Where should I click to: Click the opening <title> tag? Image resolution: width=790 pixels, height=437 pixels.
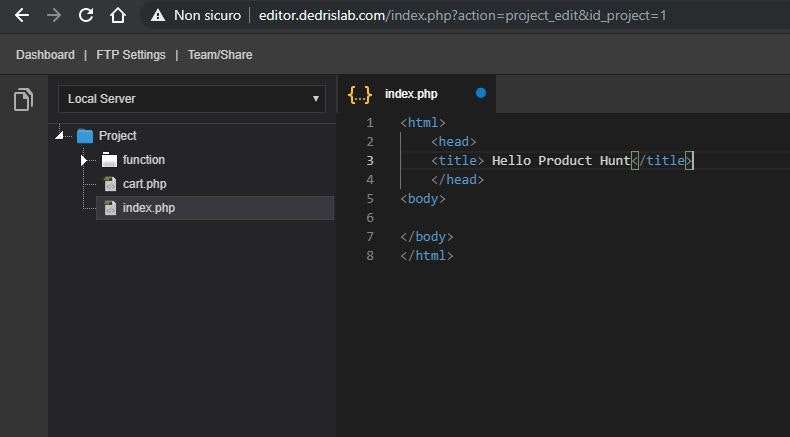[x=457, y=161]
